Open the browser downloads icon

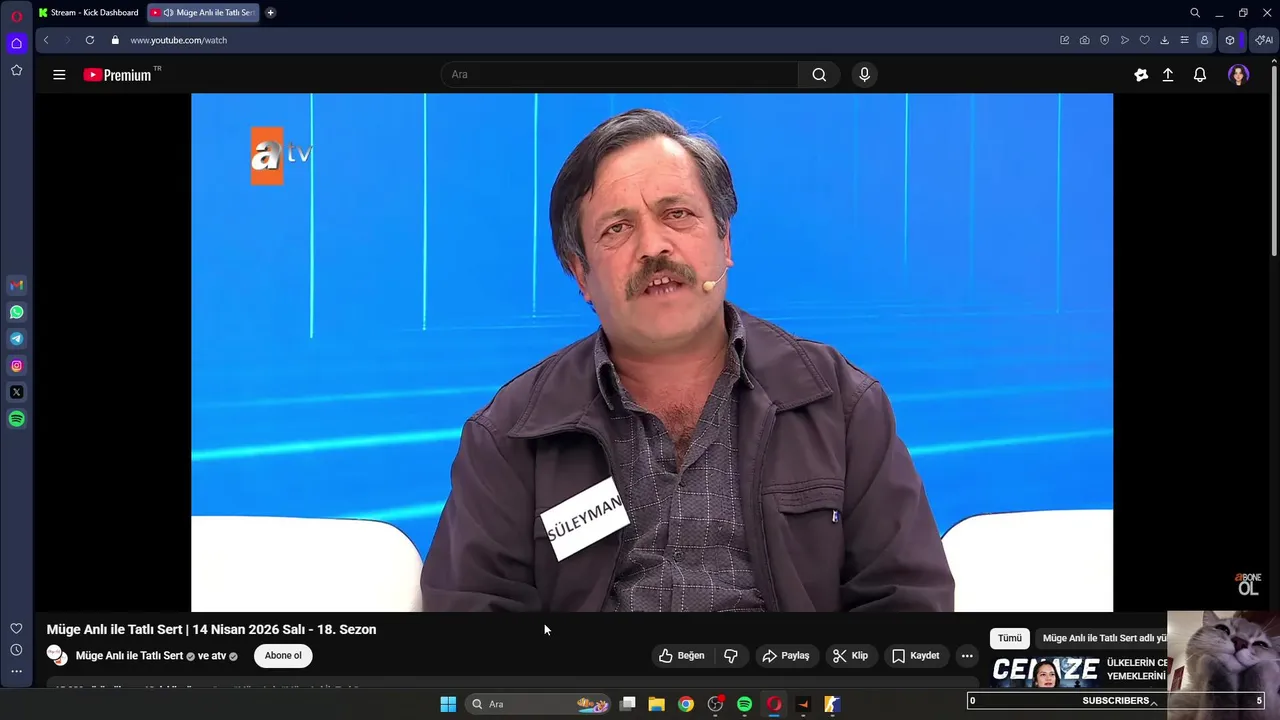[1165, 40]
